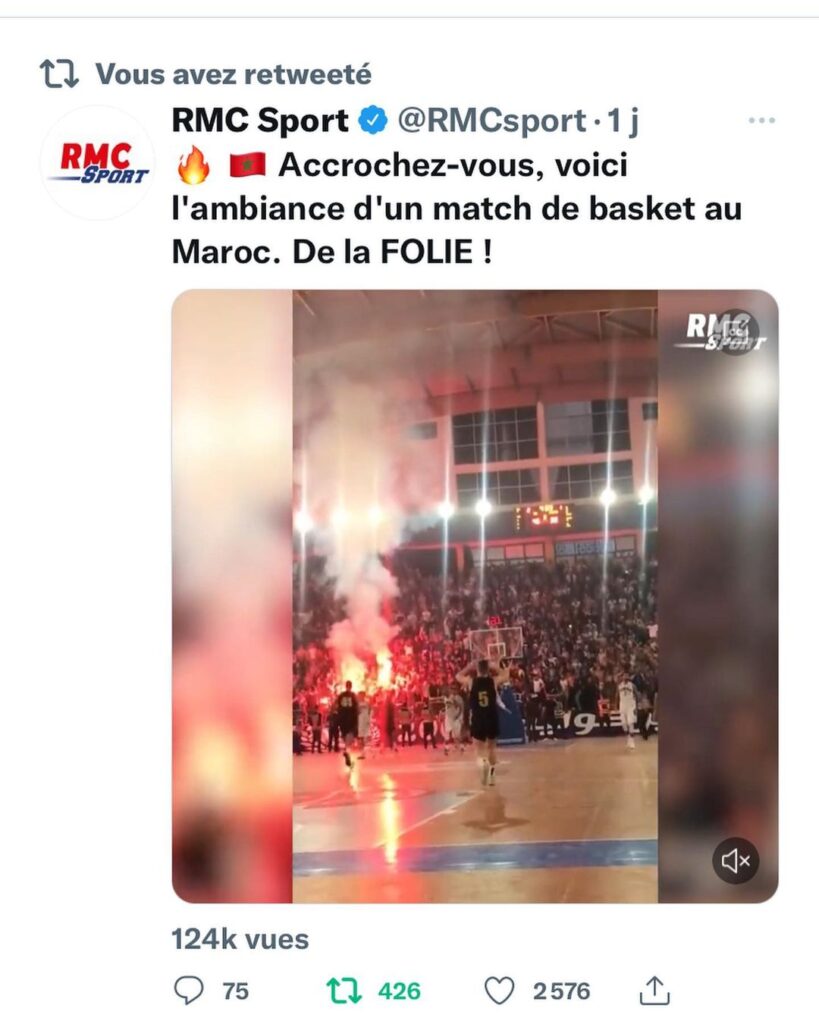
Task: Tap the share upload icon
Action: tap(654, 990)
